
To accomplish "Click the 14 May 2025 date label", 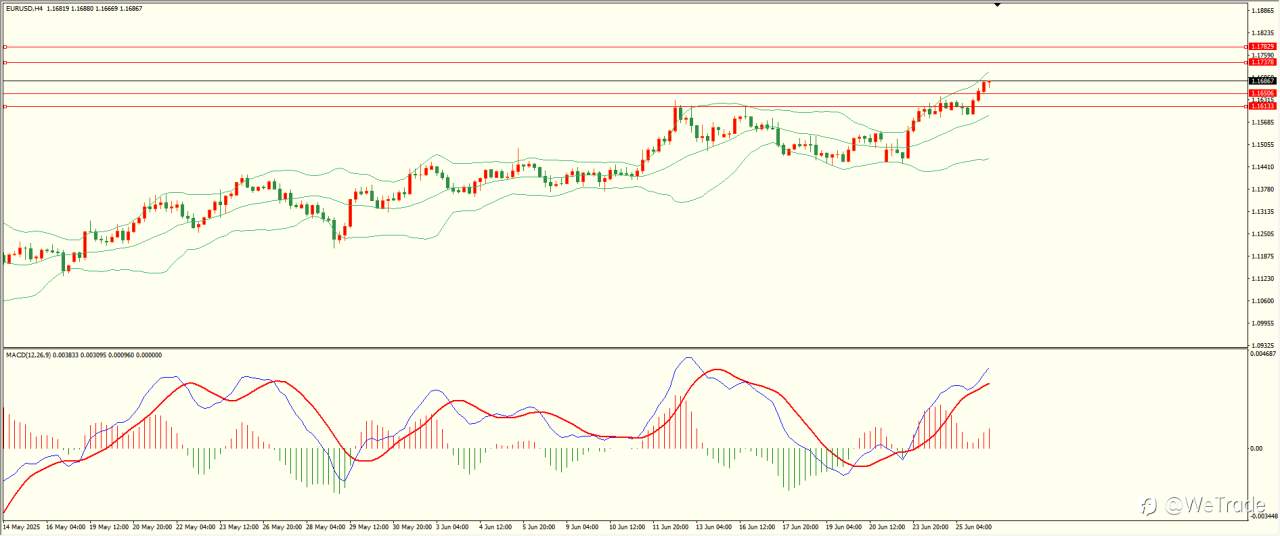I will pos(21,525).
